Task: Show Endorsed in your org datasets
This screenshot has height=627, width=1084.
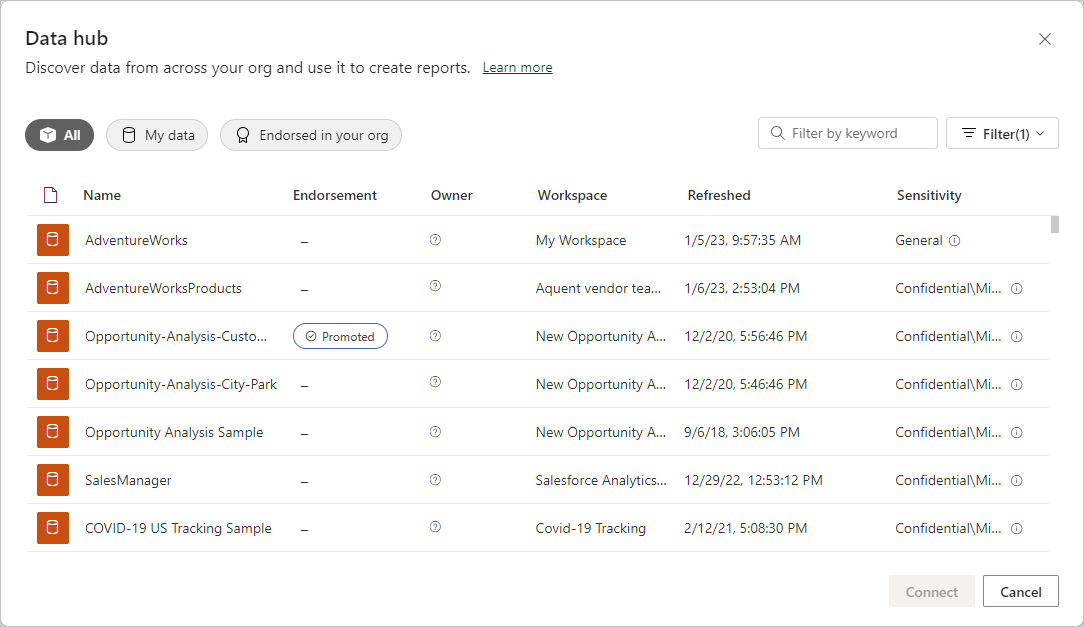Action: click(311, 135)
